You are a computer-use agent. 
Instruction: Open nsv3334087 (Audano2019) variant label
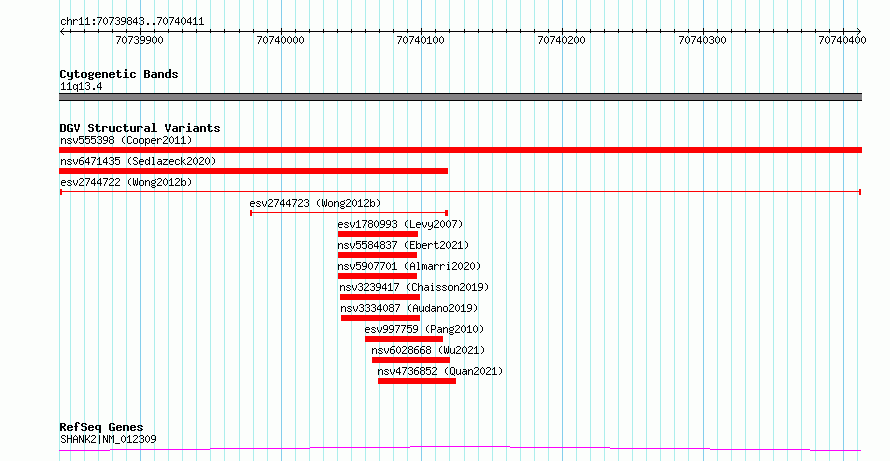(409, 308)
